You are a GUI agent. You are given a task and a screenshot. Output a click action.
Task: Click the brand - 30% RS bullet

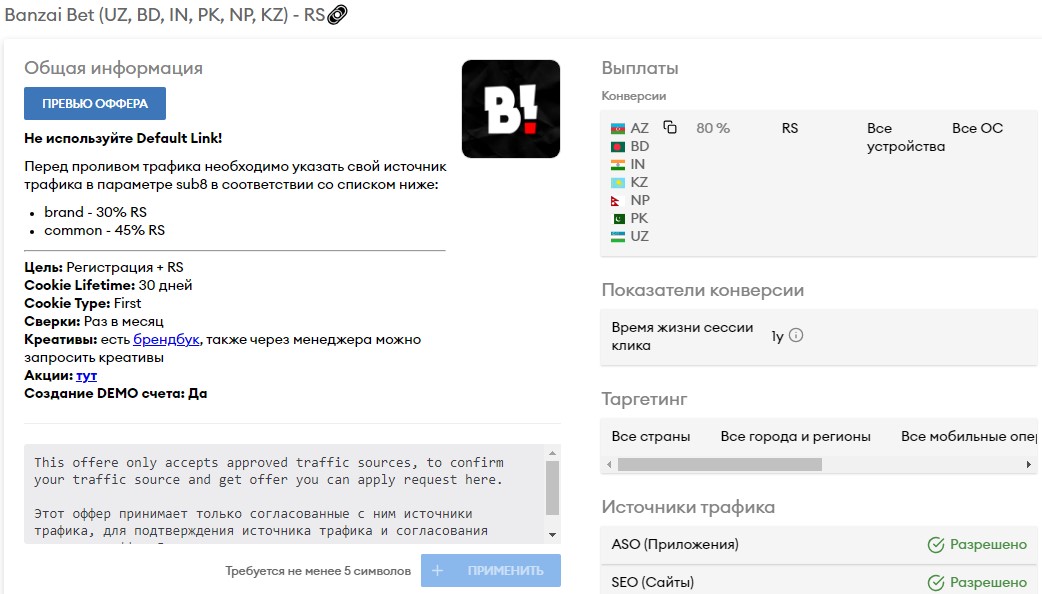point(95,212)
